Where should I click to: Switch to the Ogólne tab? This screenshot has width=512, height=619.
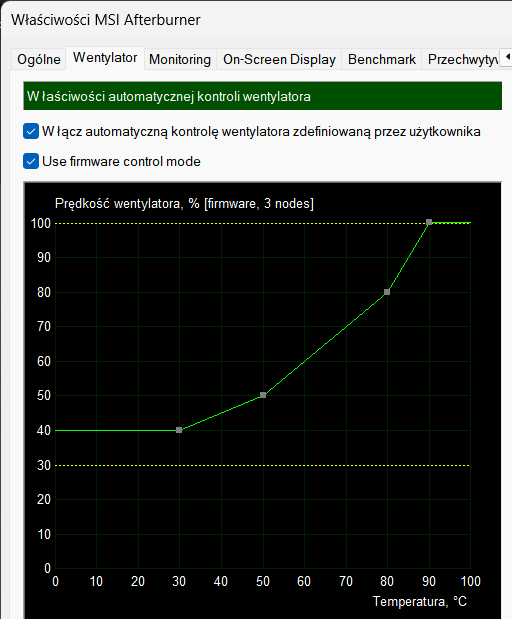(39, 60)
